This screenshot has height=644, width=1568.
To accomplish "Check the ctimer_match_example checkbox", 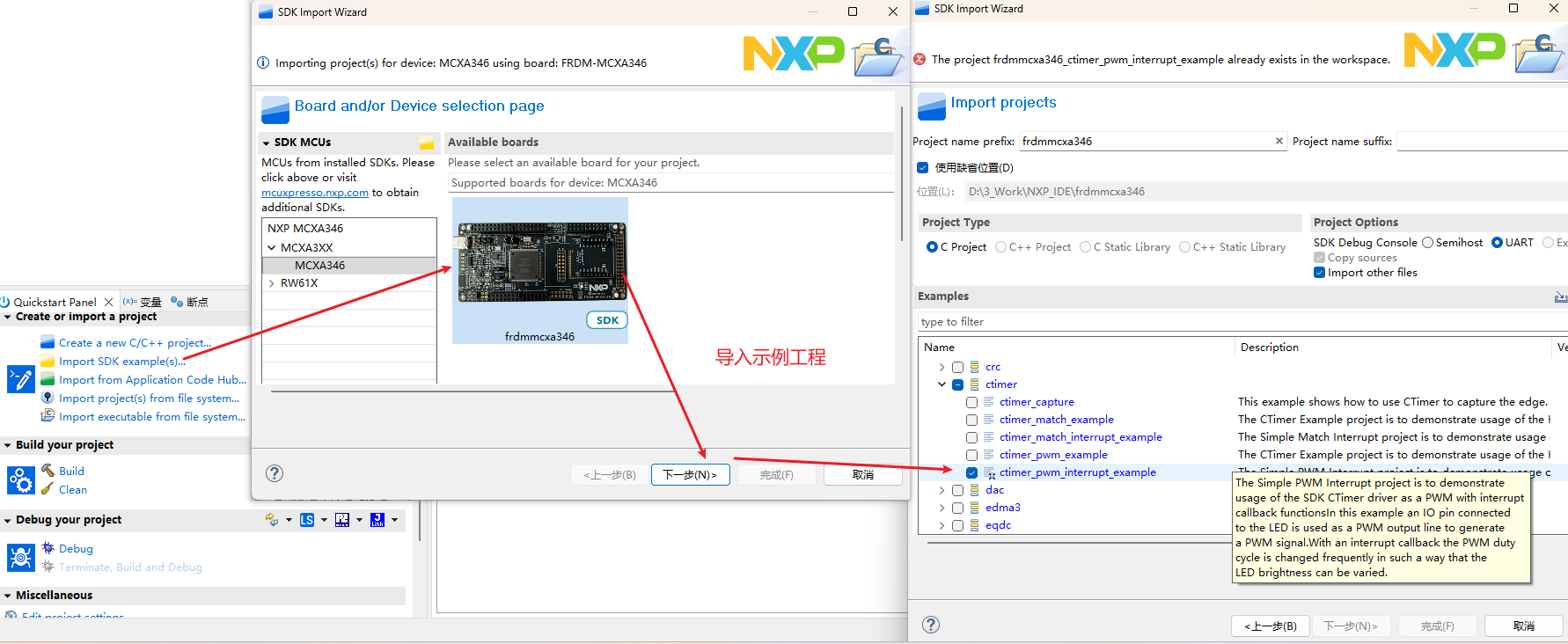I will [971, 420].
